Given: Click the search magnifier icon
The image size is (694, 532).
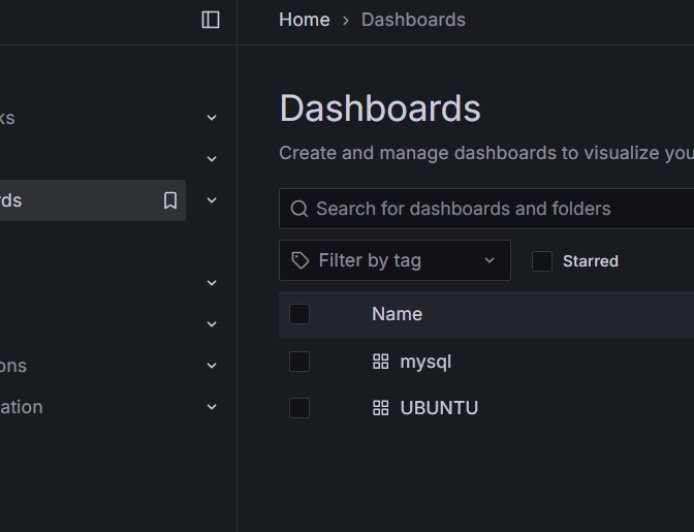Looking at the screenshot, I should click(x=299, y=208).
